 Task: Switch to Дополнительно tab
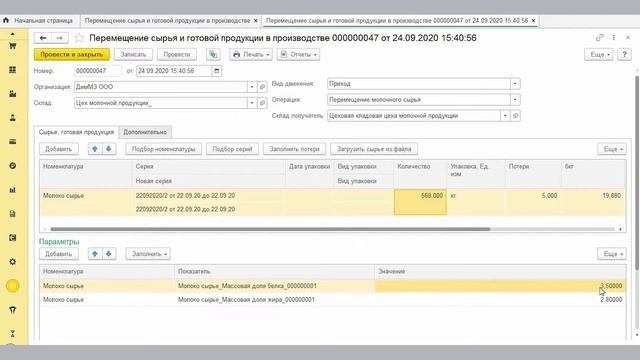click(x=145, y=132)
